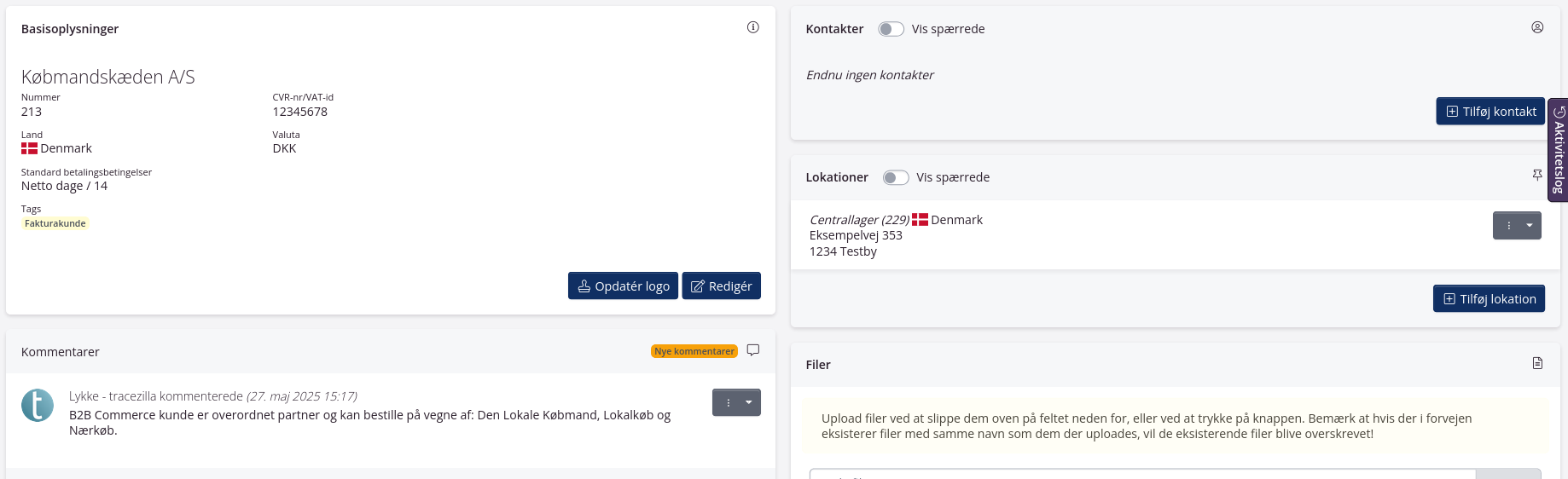Add a contact with Tilføj kontakt
Screen dimensions: 1568x479
(x=1490, y=112)
